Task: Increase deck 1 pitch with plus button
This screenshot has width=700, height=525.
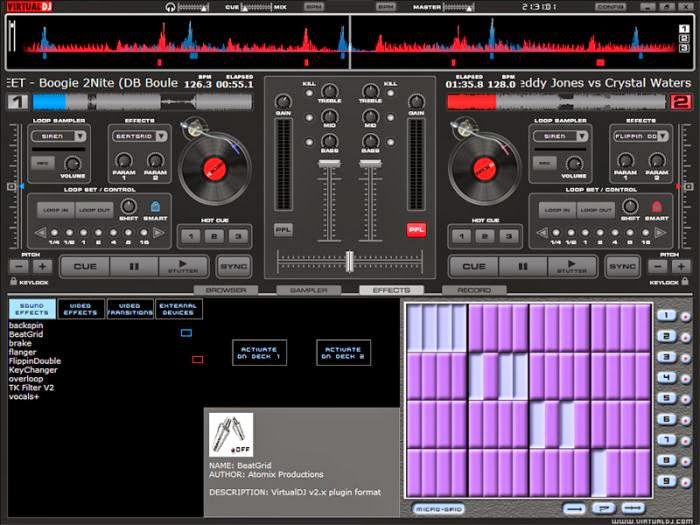Action: [42, 267]
